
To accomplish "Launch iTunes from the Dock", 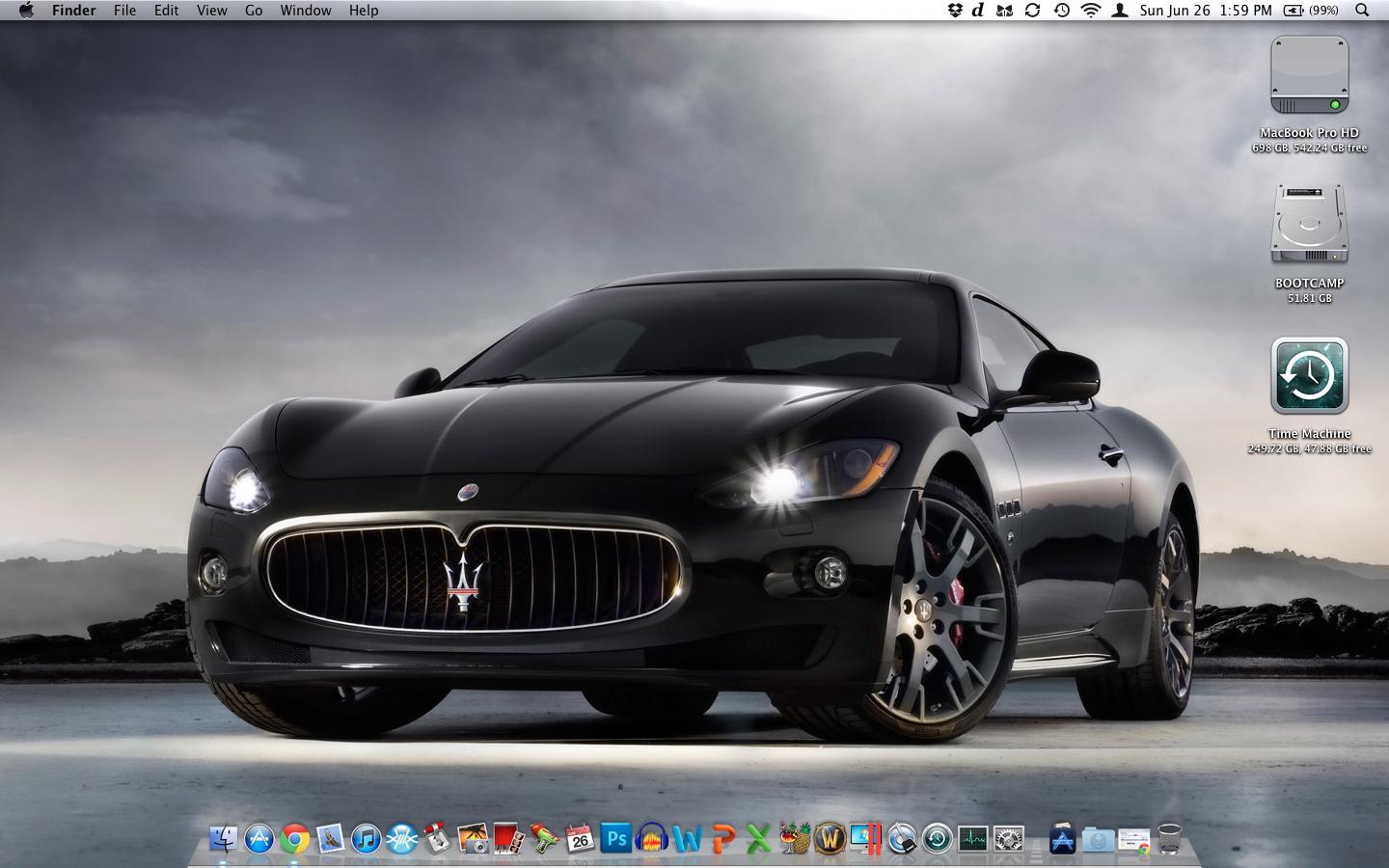I will pos(367,838).
